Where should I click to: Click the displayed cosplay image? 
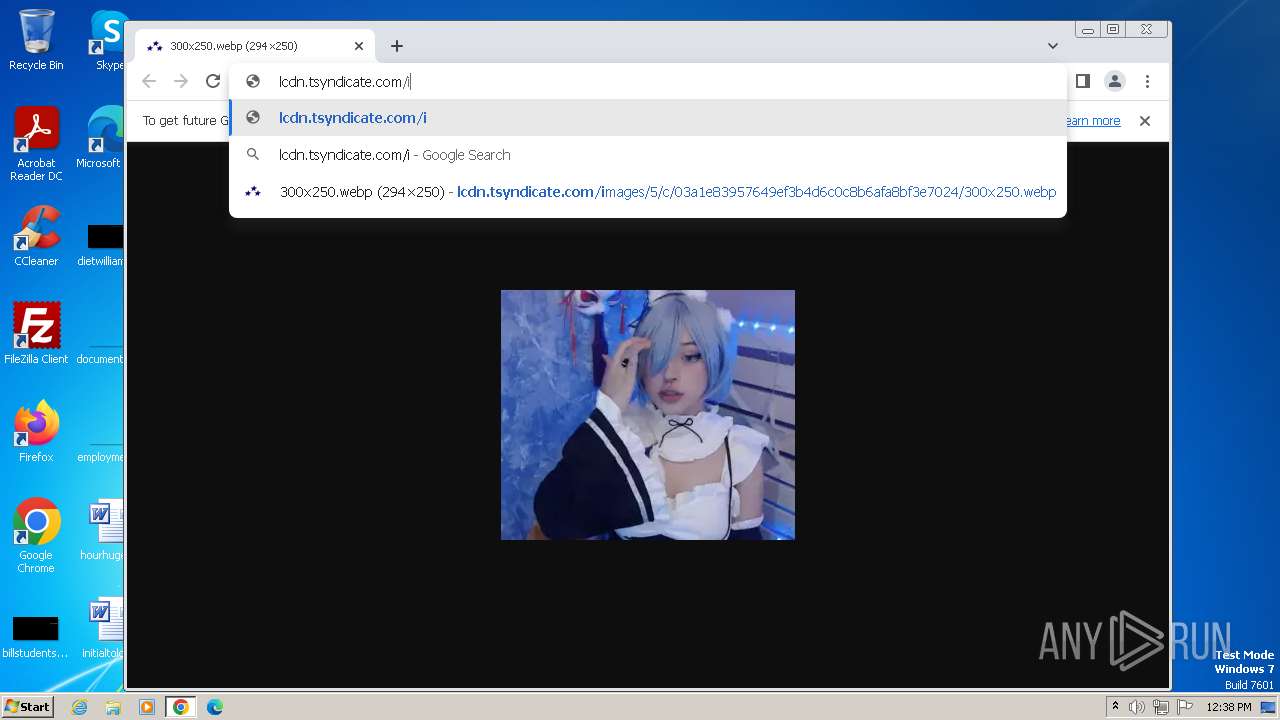tap(648, 415)
